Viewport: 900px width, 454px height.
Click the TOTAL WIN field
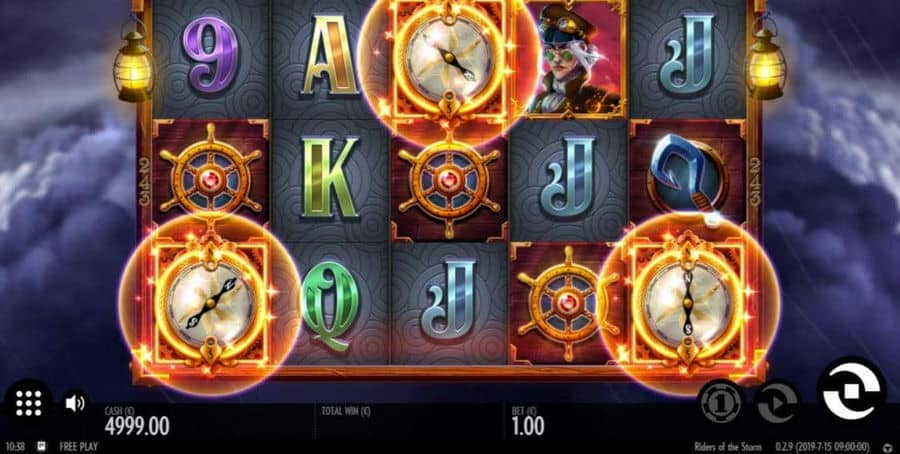coord(409,421)
